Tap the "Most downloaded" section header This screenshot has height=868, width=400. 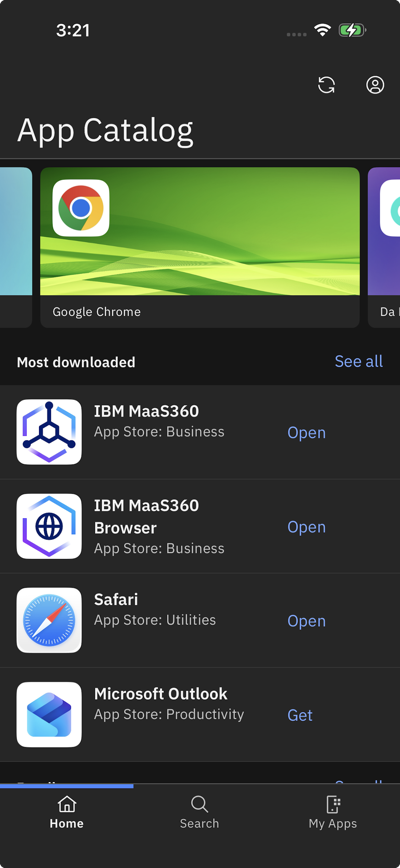76,362
